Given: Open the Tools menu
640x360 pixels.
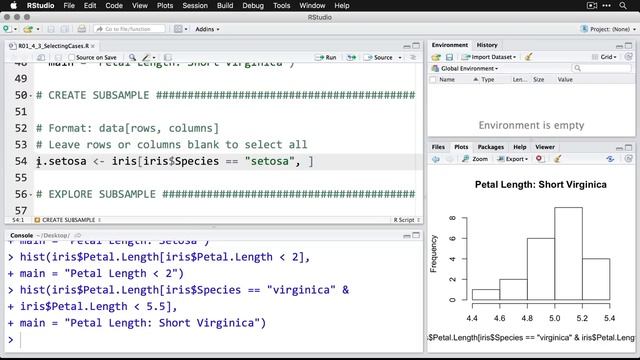Looking at the screenshot, I should coord(281,5).
